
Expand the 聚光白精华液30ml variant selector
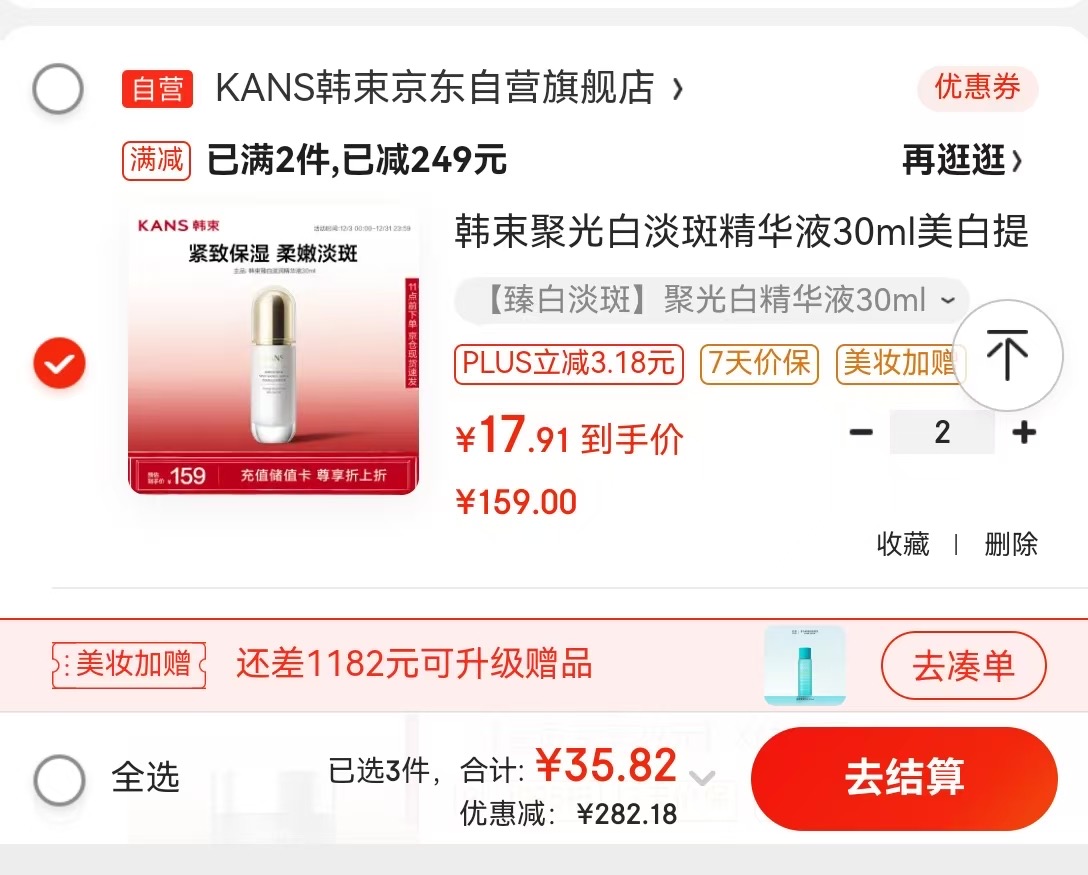pos(711,300)
